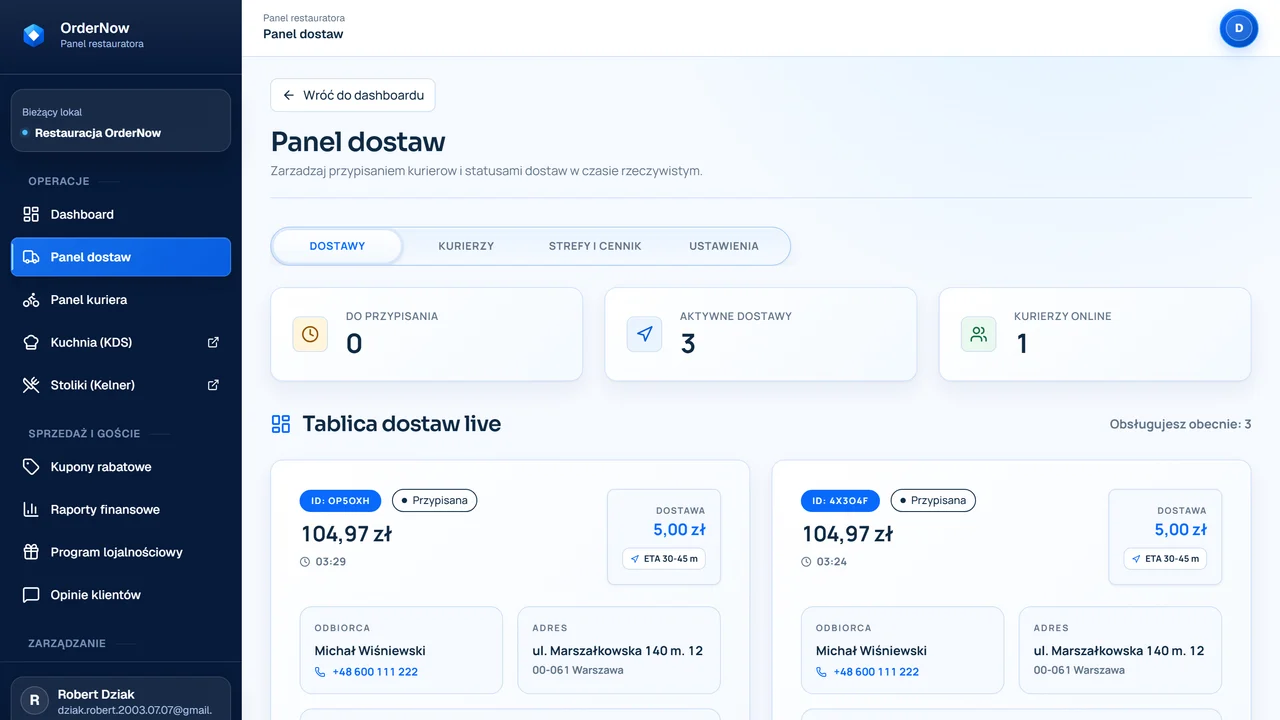The width and height of the screenshot is (1280, 720).
Task: Go back via Wróć do dashboardu button
Action: click(353, 95)
